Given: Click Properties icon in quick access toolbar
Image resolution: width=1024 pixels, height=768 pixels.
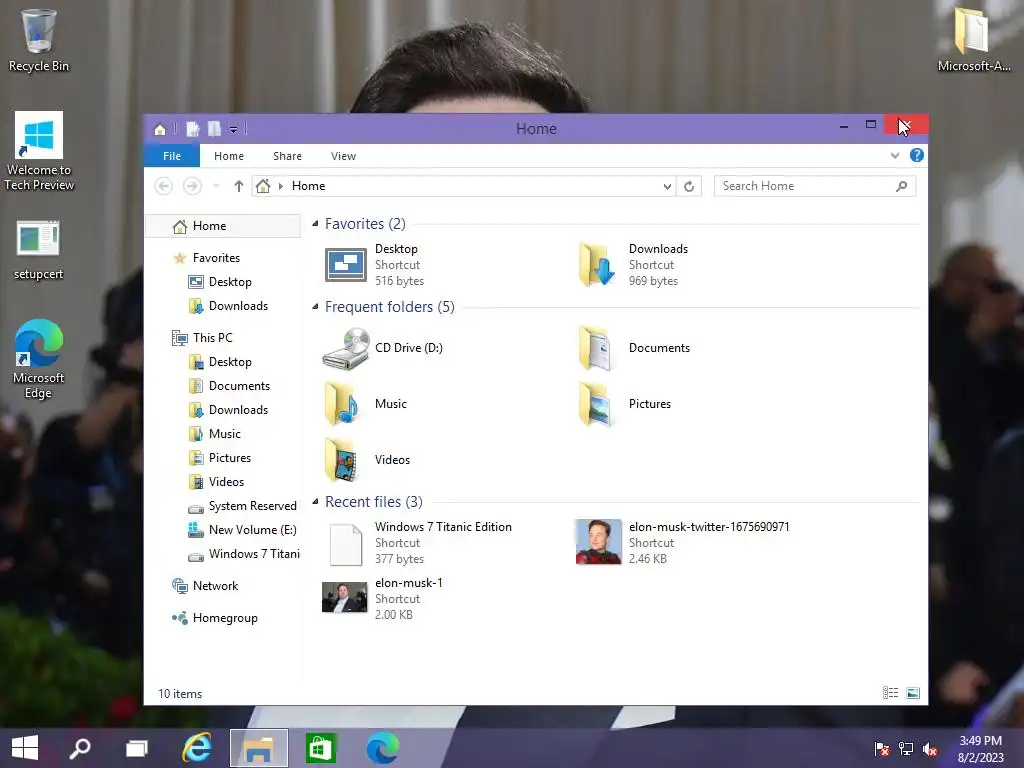Looking at the screenshot, I should (193, 129).
